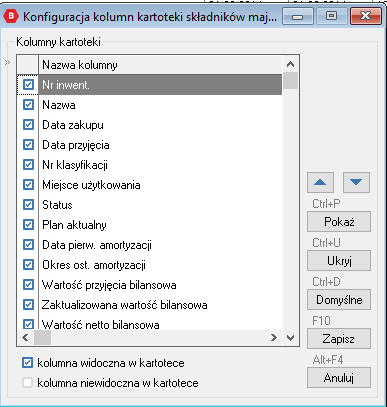Maximize the column configuration window
387x407 pixels.
[x=331, y=16]
